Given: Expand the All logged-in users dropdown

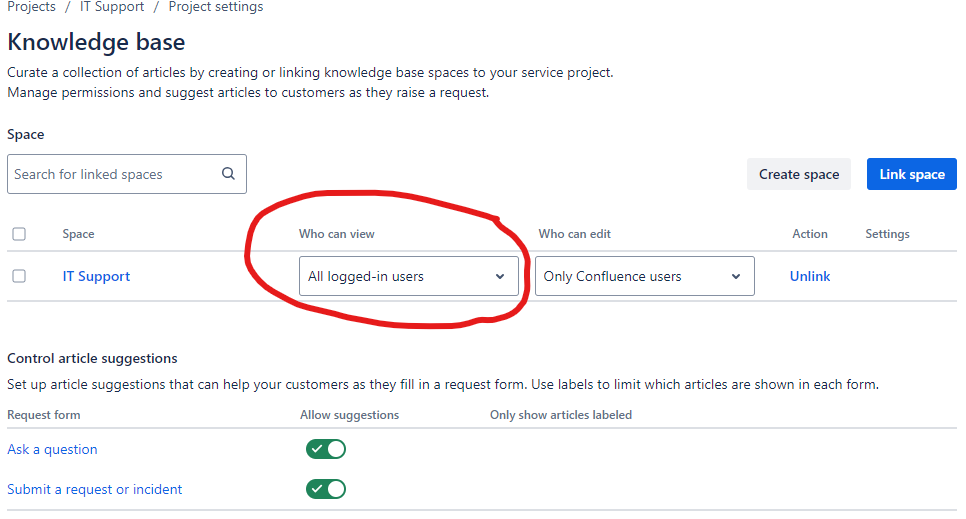Looking at the screenshot, I should (x=408, y=276).
